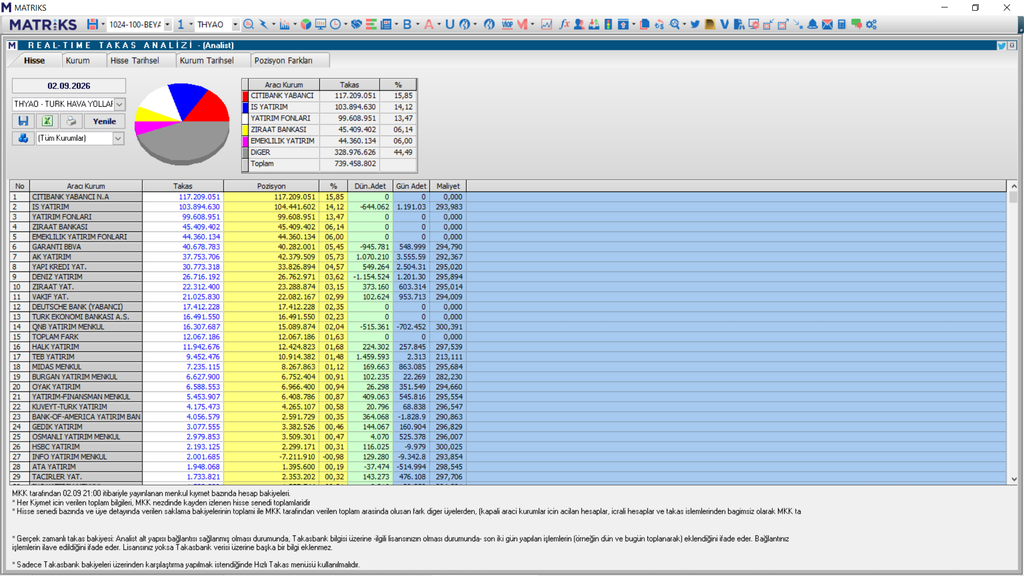
Task: Open the 1024-100-BEYA layout dropdown
Action: pyautogui.click(x=167, y=24)
